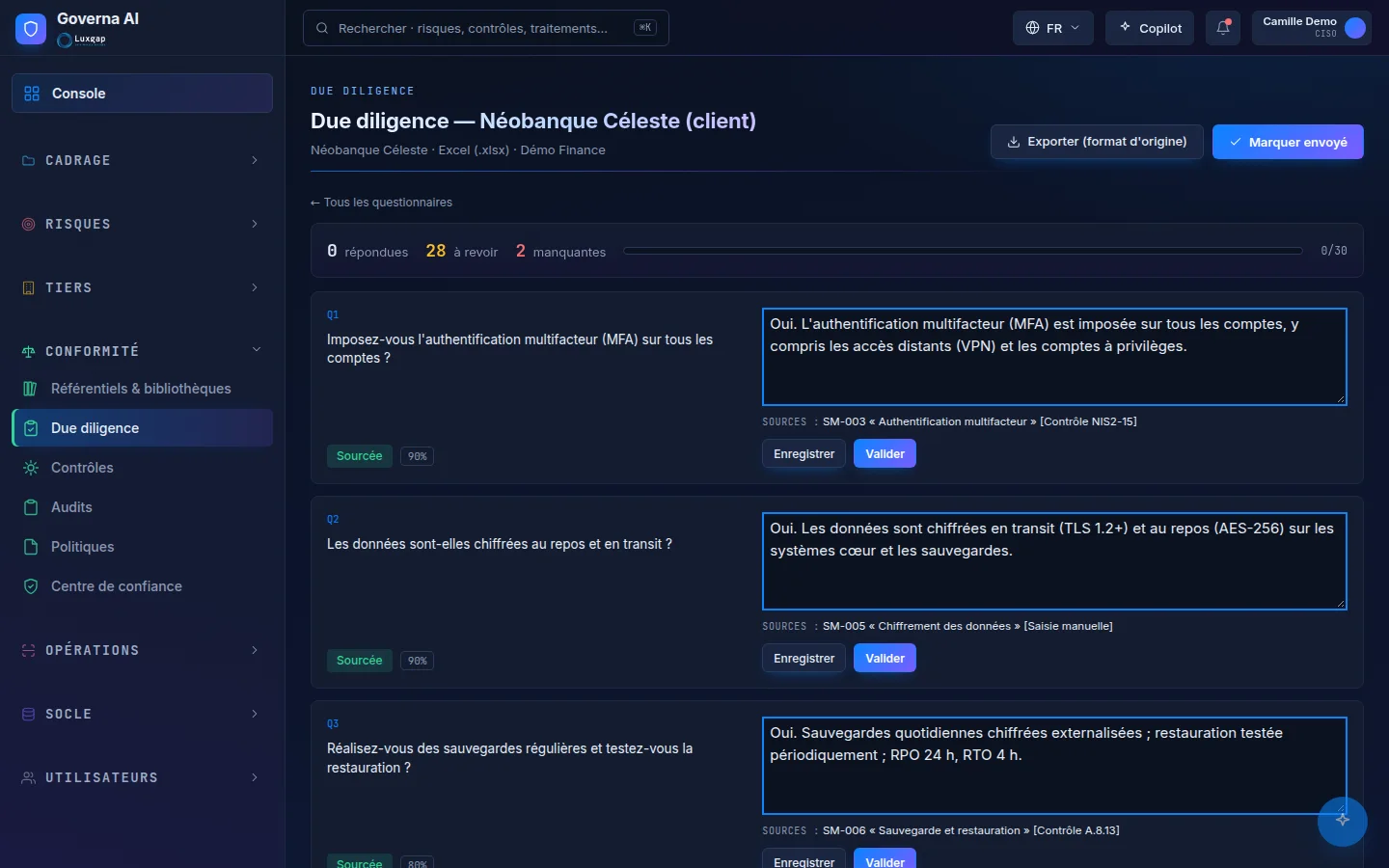This screenshot has width=1389, height=868.
Task: Open the Copilot button in top bar
Action: point(1150,28)
